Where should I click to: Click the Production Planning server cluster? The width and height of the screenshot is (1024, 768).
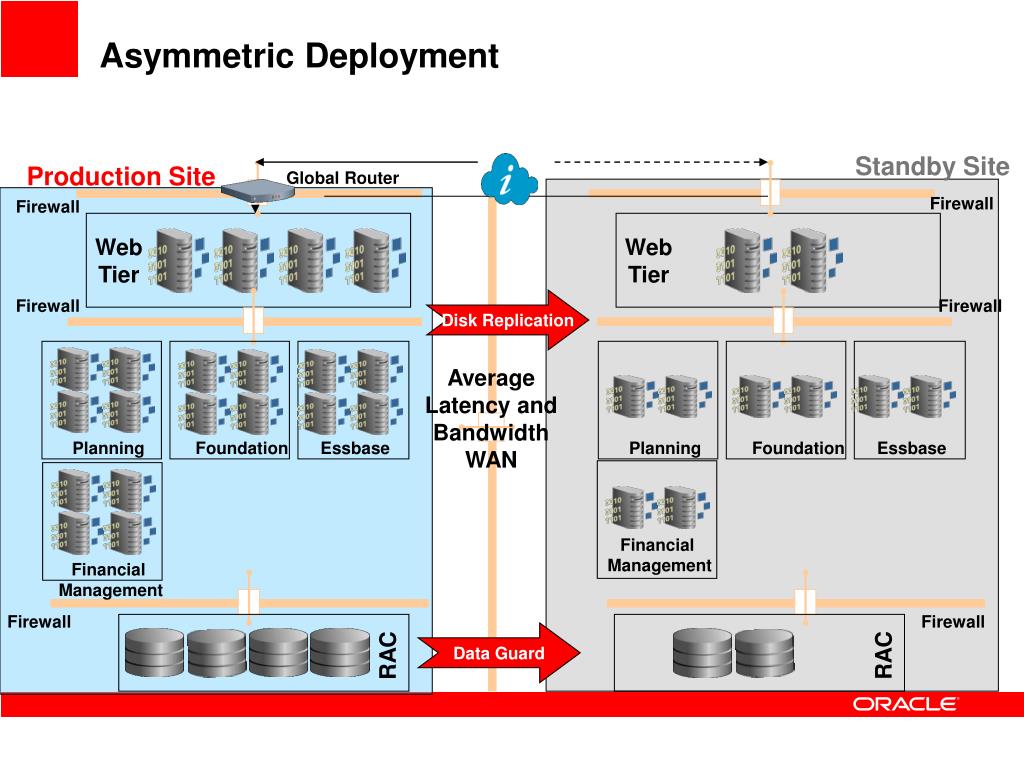(x=103, y=391)
